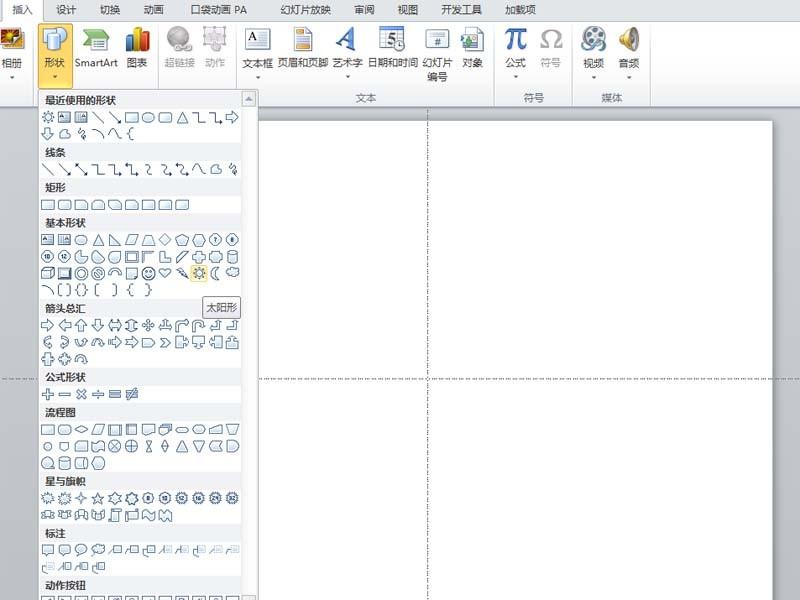Screen dimensions: 800x600
Task: Open the Audio (音频) dropdown arrow
Action: (x=629, y=78)
